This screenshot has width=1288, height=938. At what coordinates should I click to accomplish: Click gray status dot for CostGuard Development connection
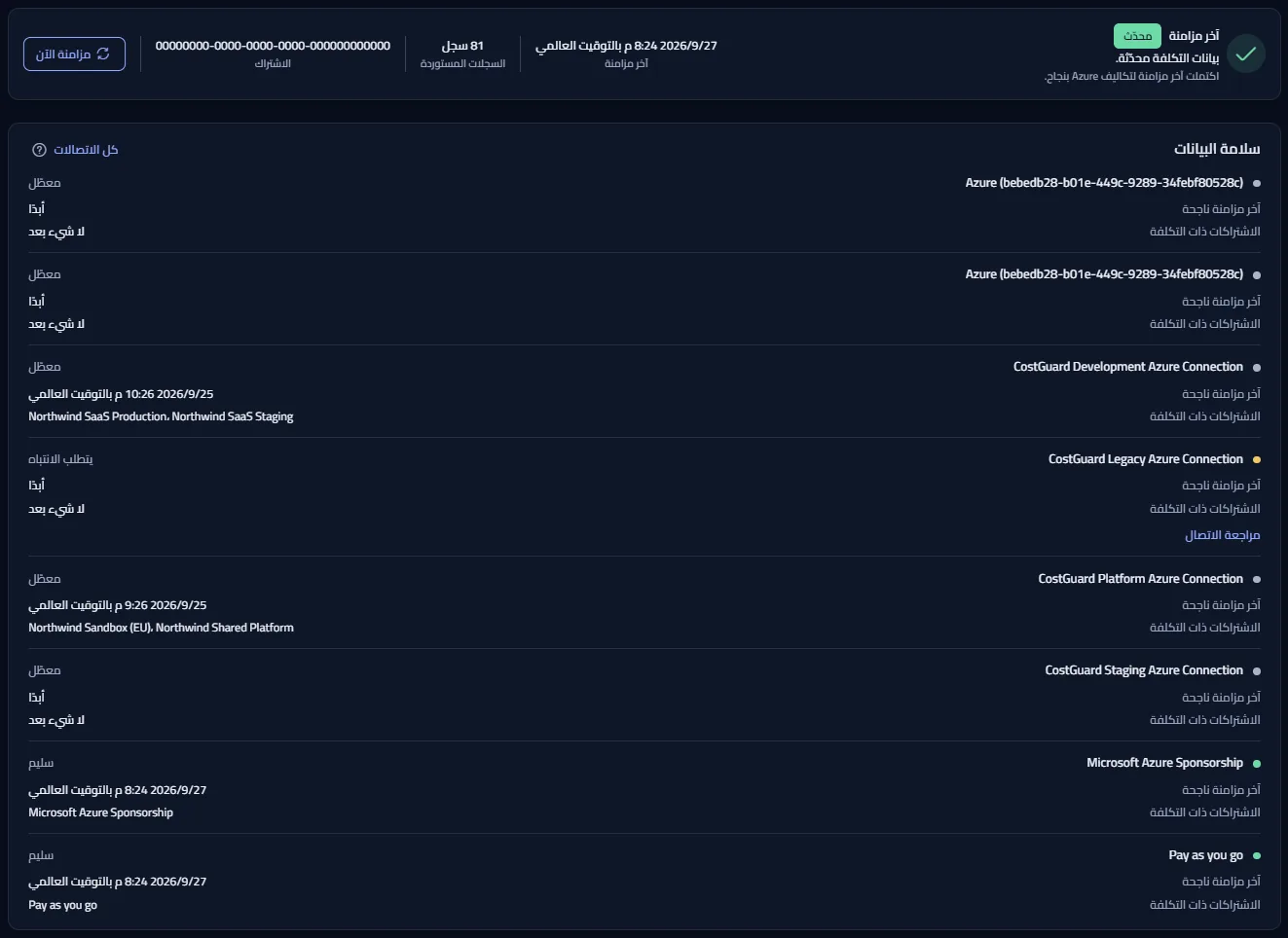[x=1257, y=368]
